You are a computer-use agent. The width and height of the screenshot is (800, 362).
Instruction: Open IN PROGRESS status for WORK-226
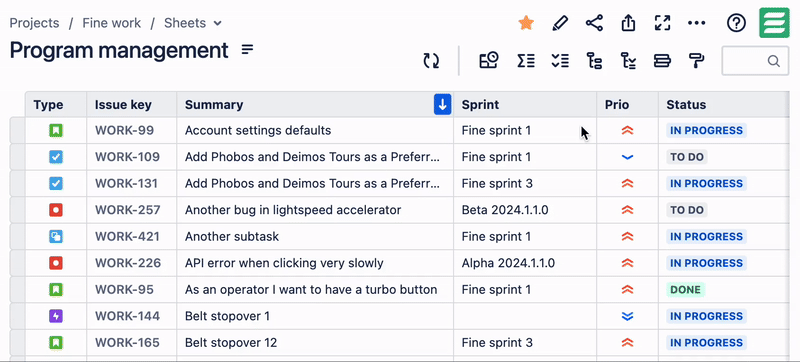point(706,263)
